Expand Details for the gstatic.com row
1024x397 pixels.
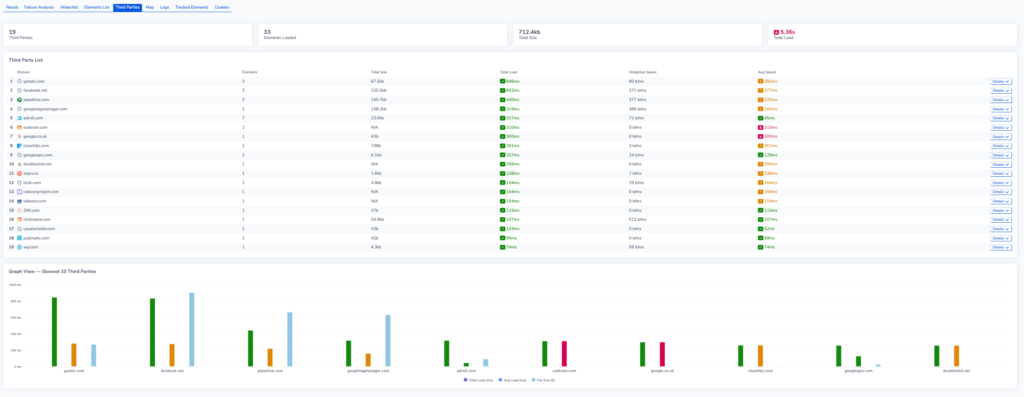1000,81
